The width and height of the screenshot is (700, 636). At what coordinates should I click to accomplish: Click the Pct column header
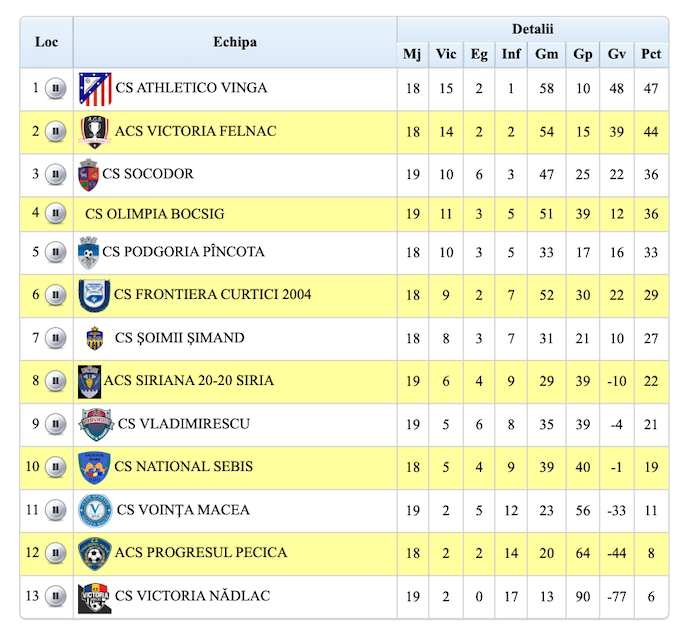651,54
